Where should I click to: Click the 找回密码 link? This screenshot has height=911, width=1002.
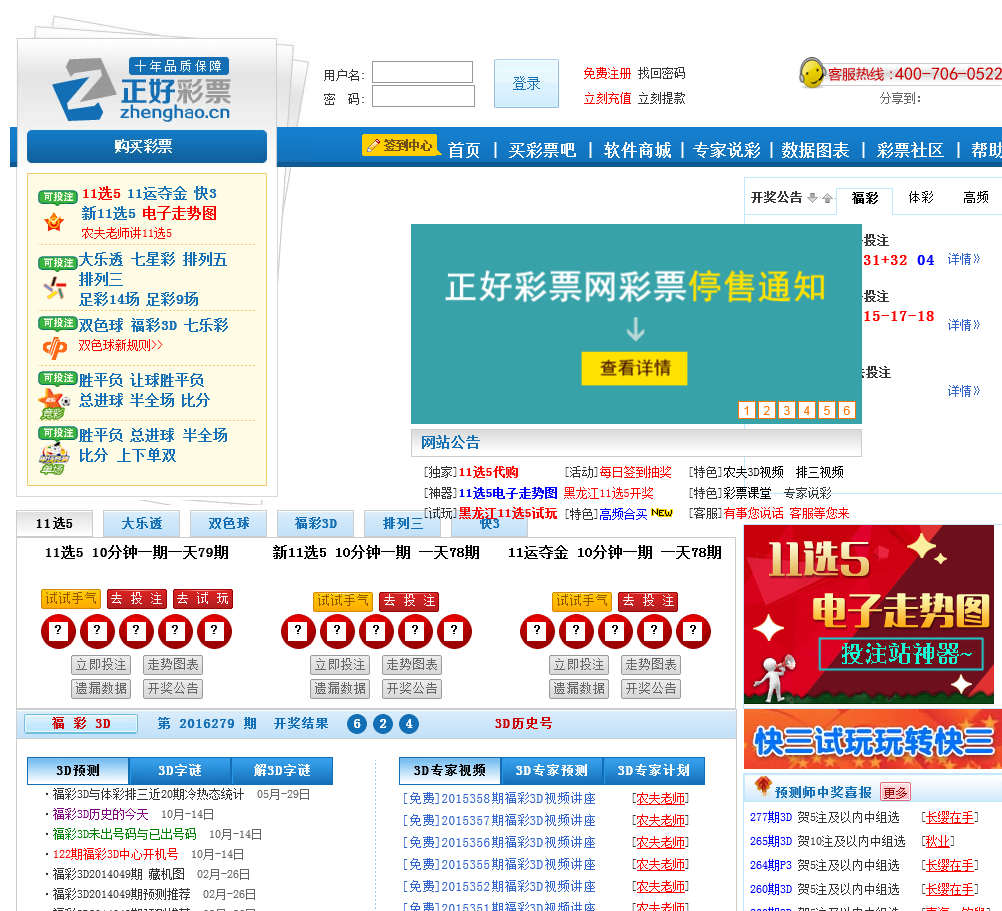[661, 73]
